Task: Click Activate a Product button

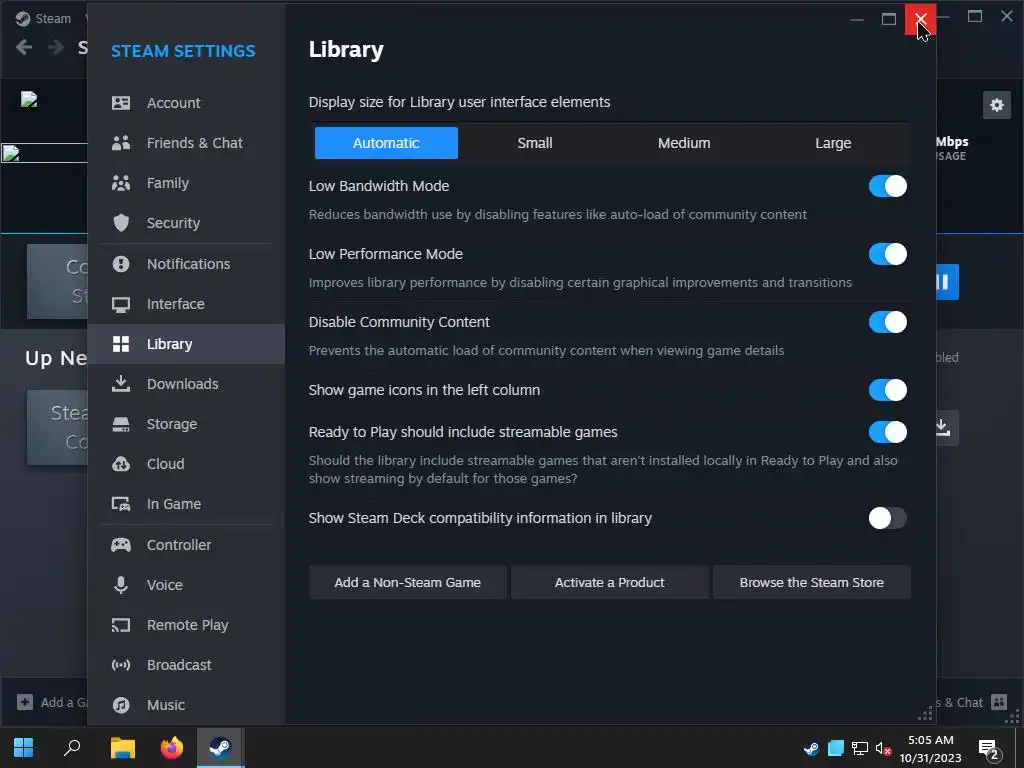Action: 609,583
